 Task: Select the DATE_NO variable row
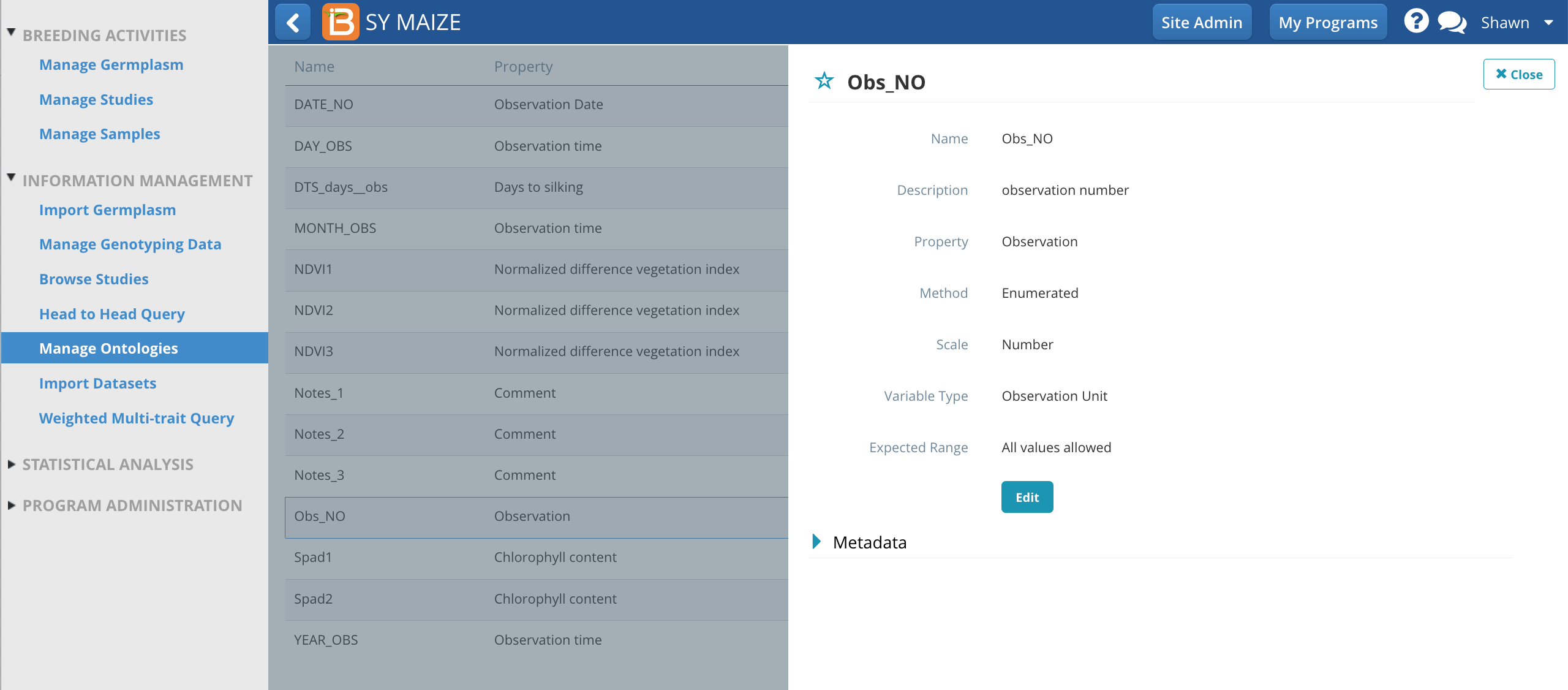pyautogui.click(x=537, y=105)
